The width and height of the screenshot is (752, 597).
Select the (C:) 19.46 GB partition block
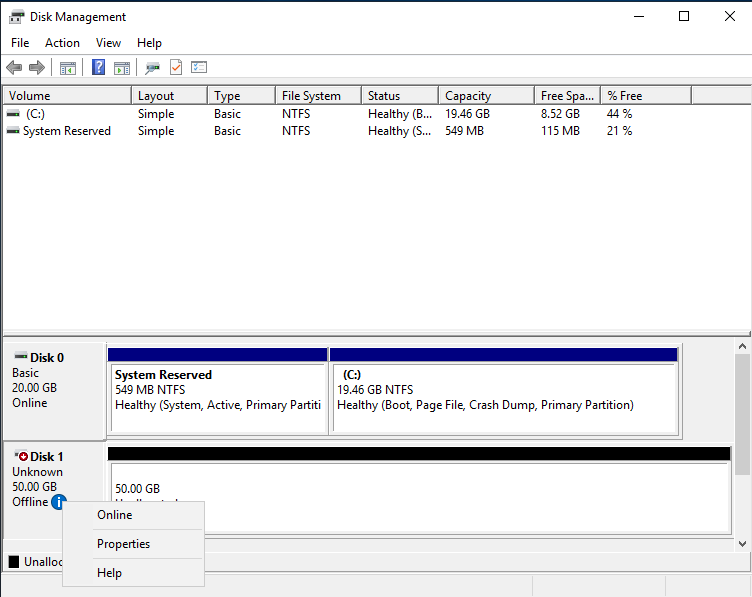click(x=504, y=392)
